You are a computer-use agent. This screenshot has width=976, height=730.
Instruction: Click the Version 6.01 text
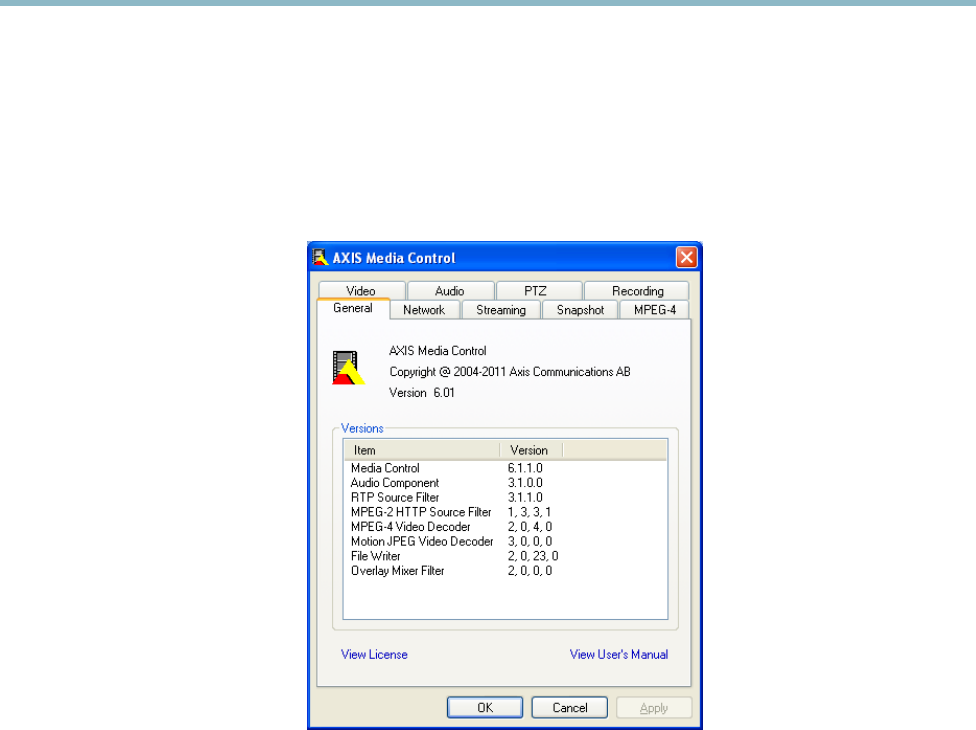coord(421,393)
